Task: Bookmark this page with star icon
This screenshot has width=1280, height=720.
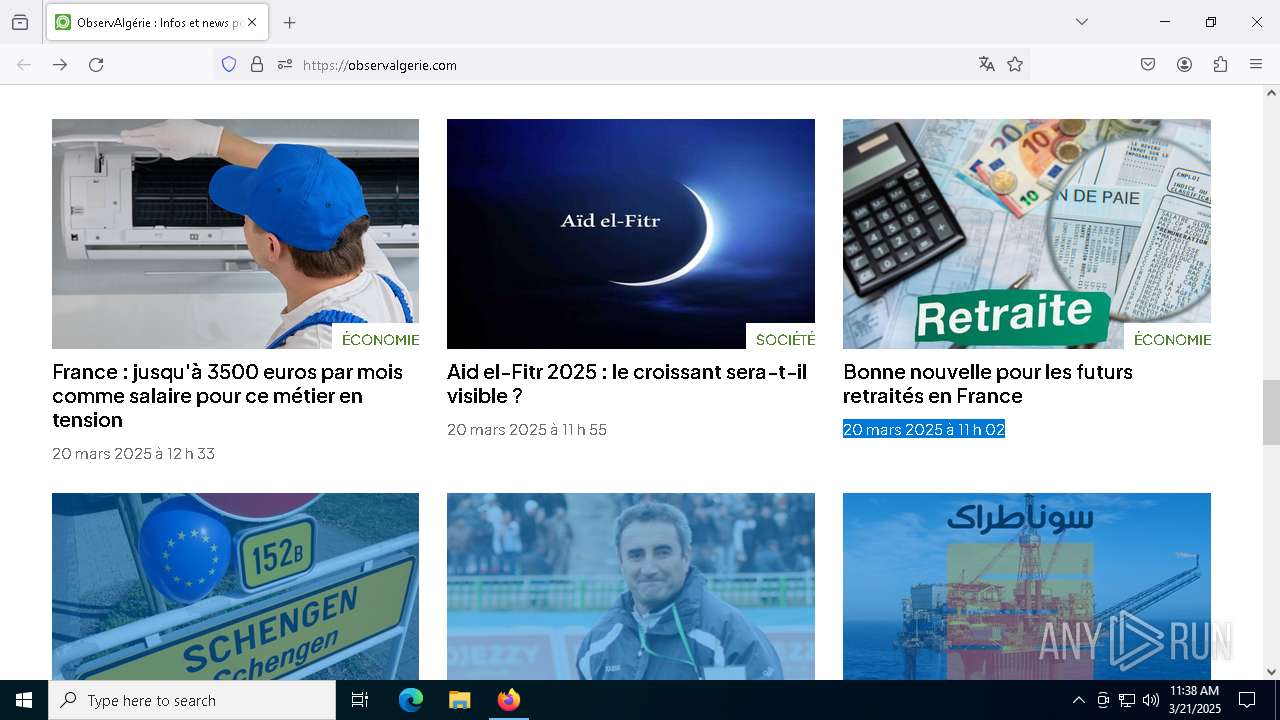Action: (1015, 64)
